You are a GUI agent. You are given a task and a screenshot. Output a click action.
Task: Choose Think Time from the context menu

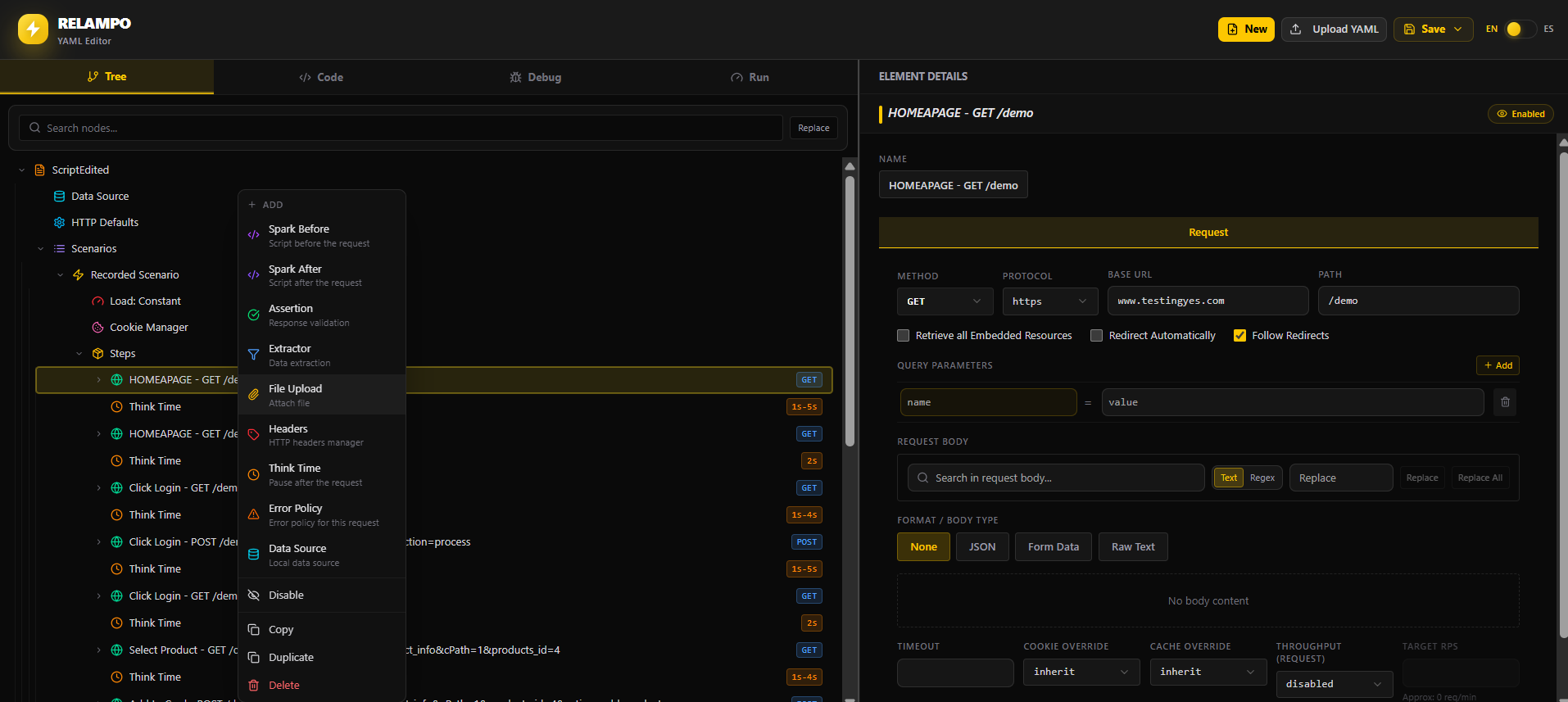coord(322,475)
